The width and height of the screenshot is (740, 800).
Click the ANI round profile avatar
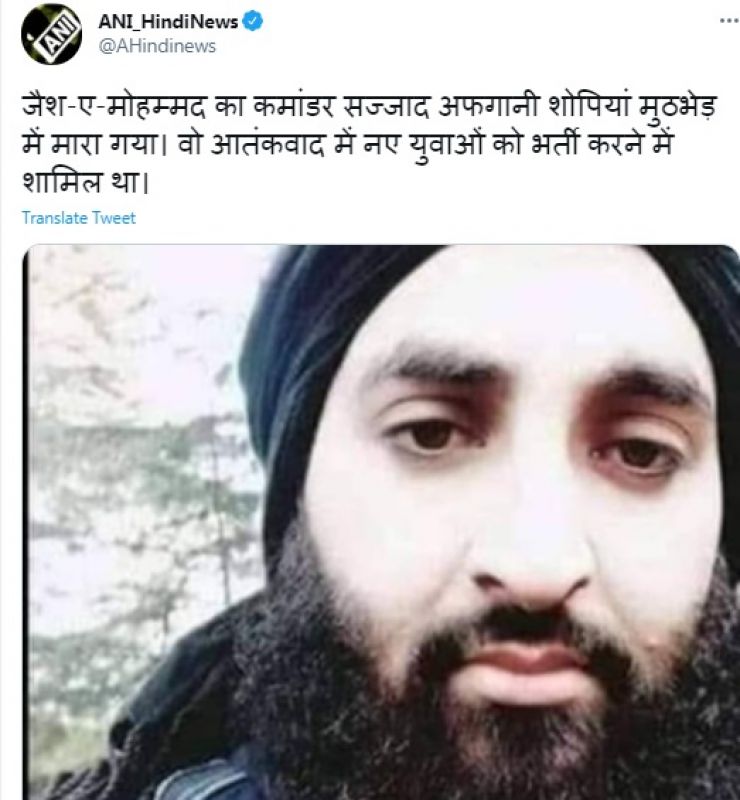pyautogui.click(x=52, y=34)
